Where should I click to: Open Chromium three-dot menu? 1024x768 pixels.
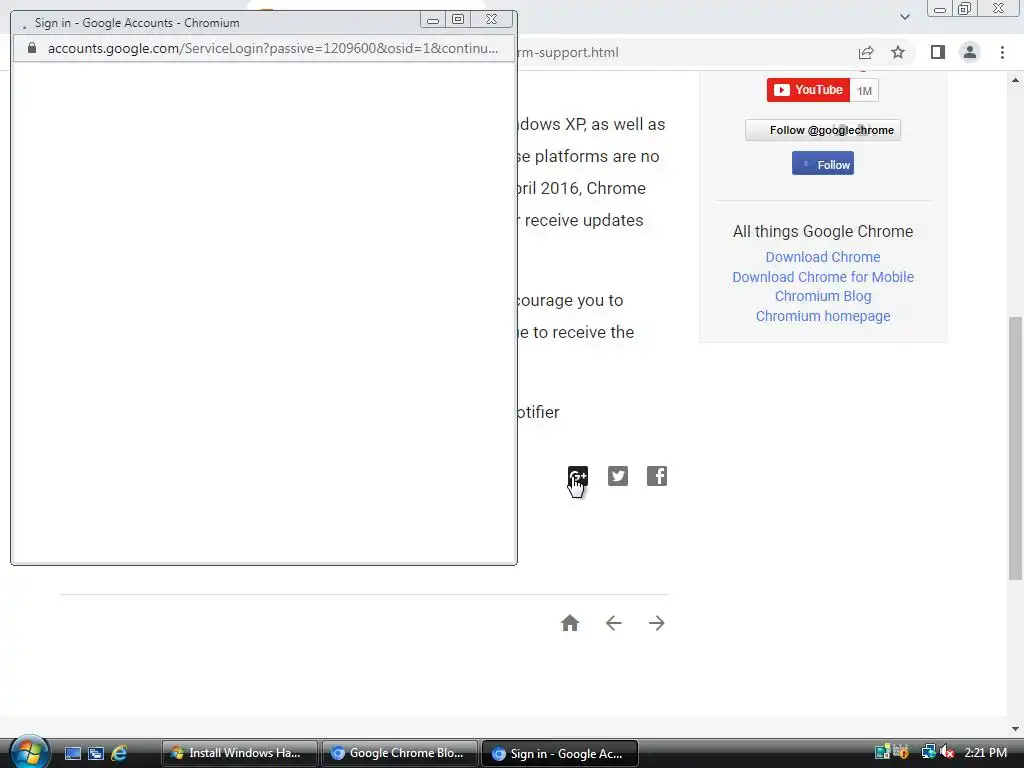1002,52
